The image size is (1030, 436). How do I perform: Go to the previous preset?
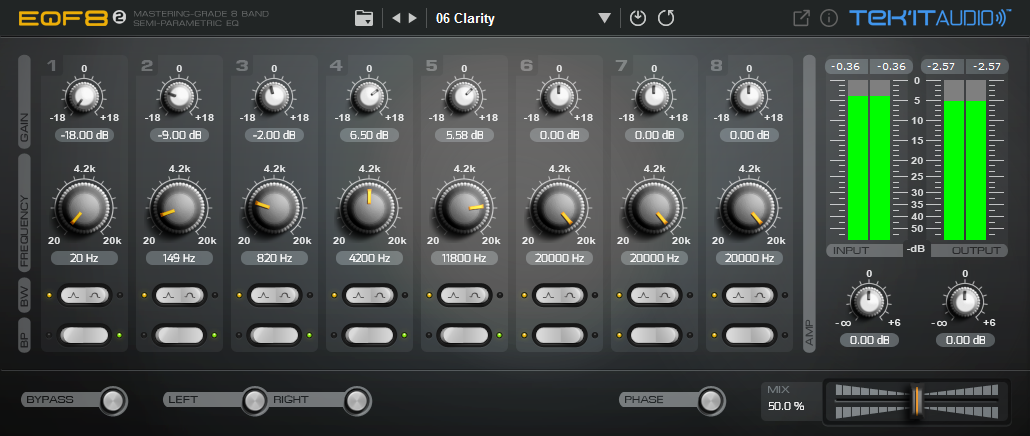pyautogui.click(x=396, y=18)
